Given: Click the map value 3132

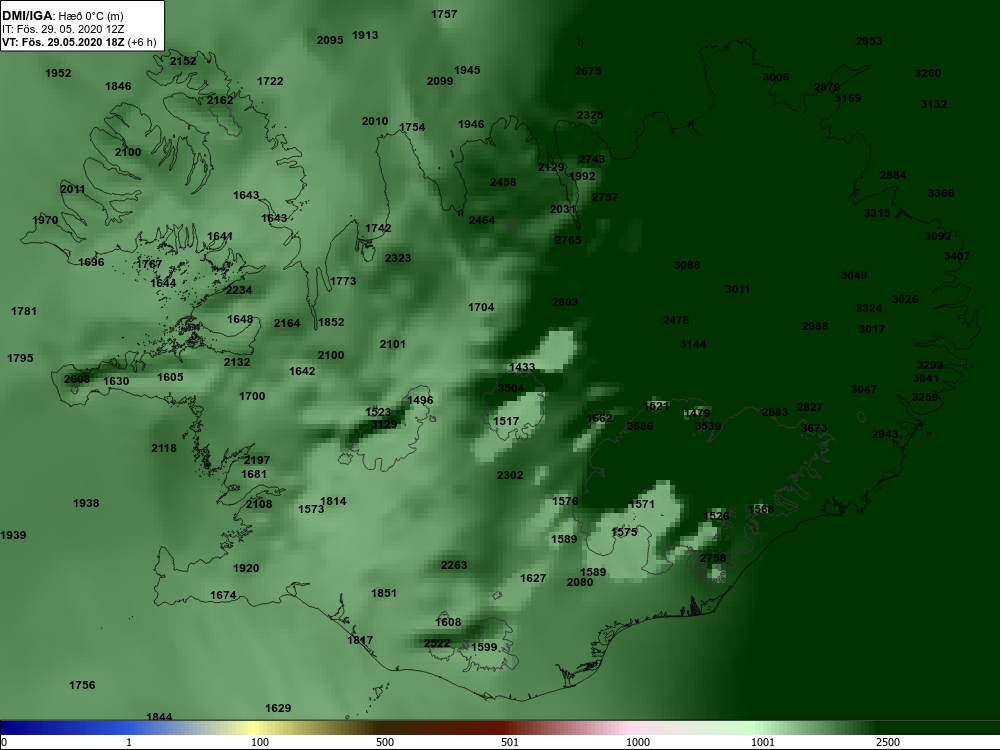Looking at the screenshot, I should click(934, 104).
